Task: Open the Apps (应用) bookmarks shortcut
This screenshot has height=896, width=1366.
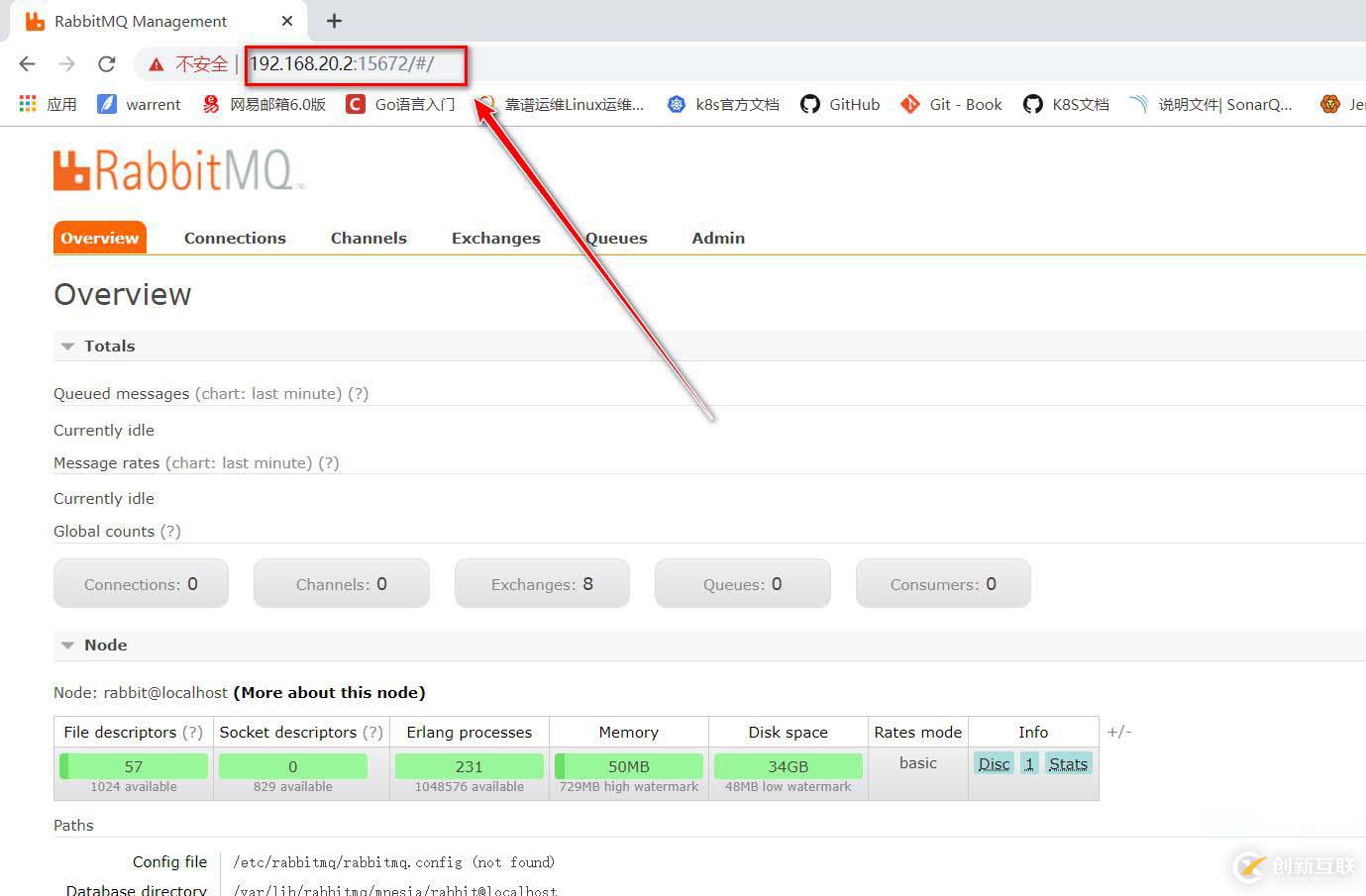Action: 48,104
